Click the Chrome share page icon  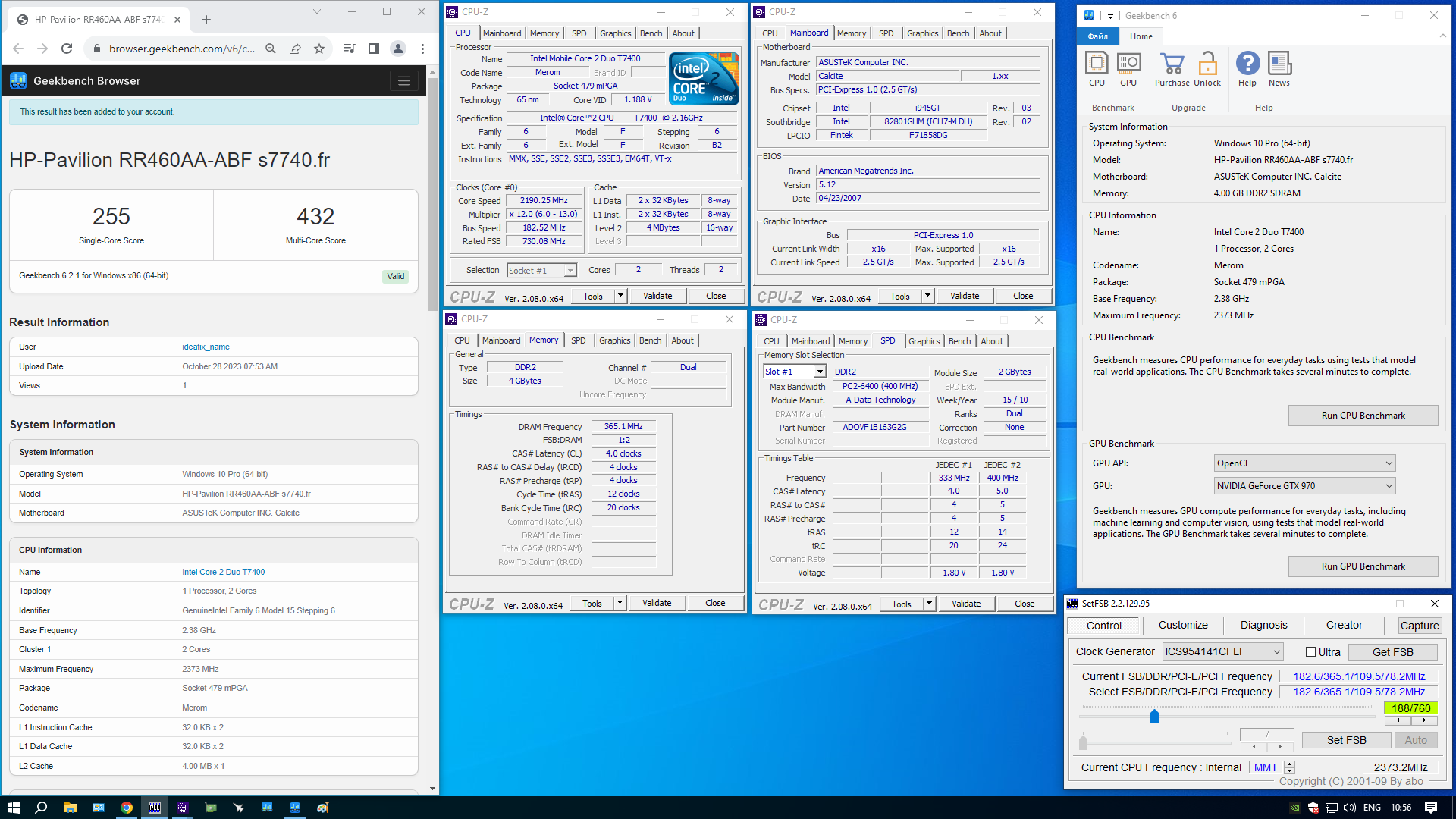(x=295, y=49)
